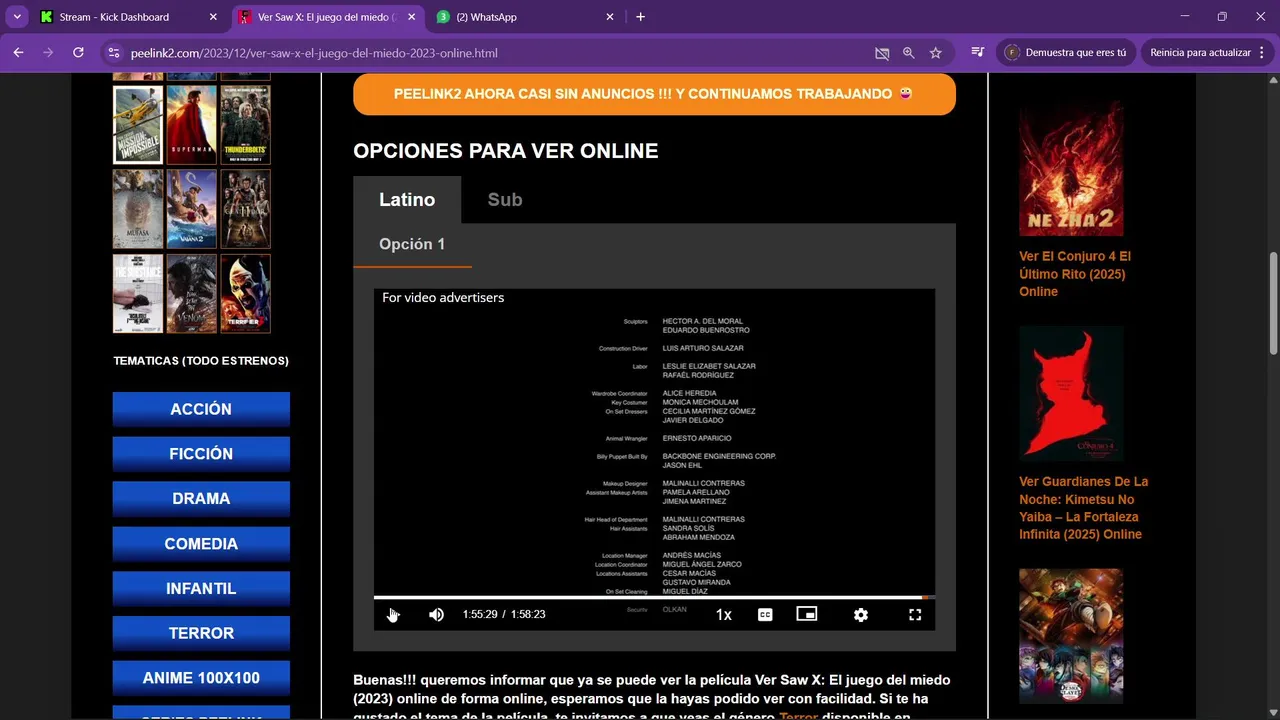Bookmark this page with star icon
Screen dimensions: 1280x720
point(936,53)
